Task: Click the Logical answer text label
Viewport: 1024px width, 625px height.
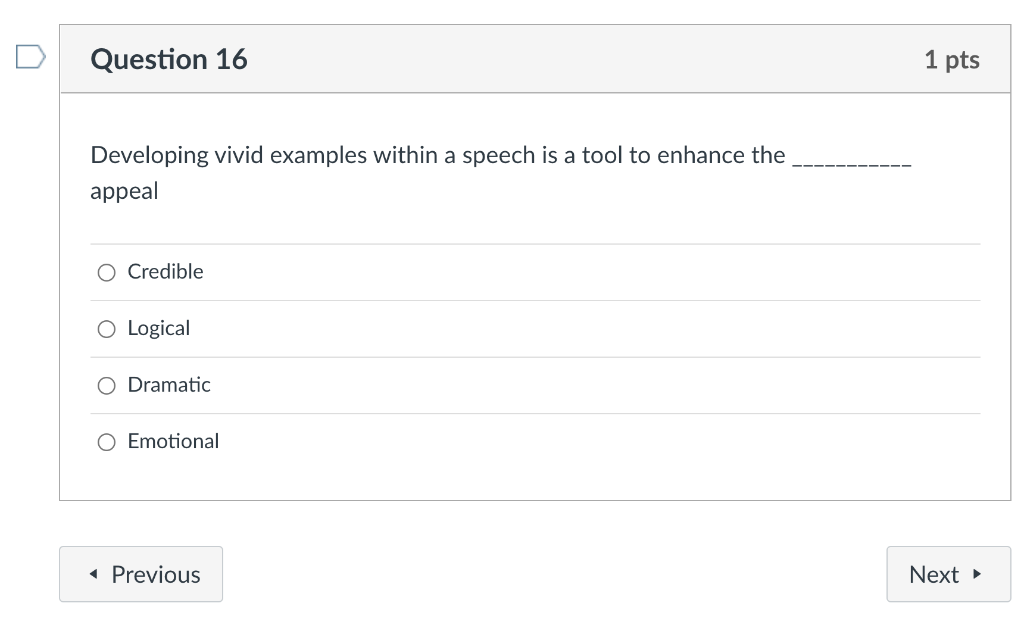Action: pos(159,328)
